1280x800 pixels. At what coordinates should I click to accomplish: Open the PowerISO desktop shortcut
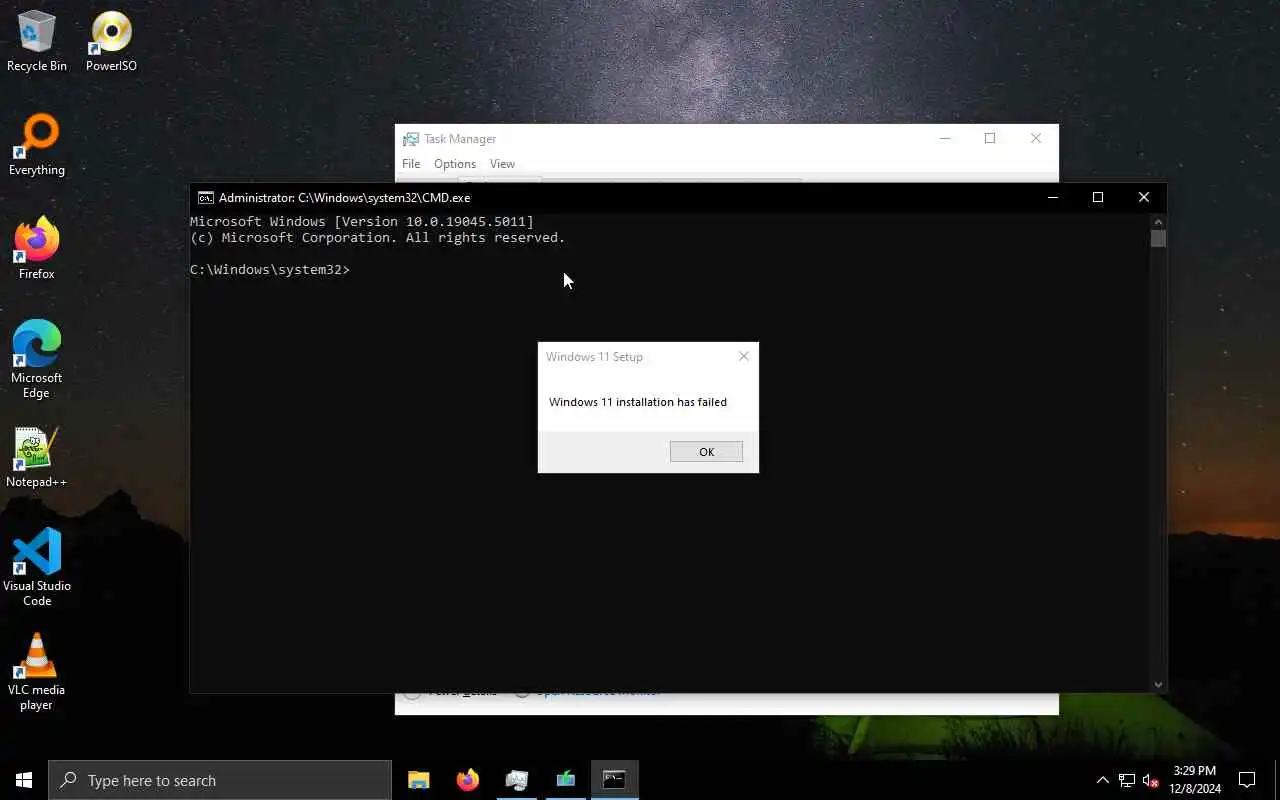pos(111,42)
